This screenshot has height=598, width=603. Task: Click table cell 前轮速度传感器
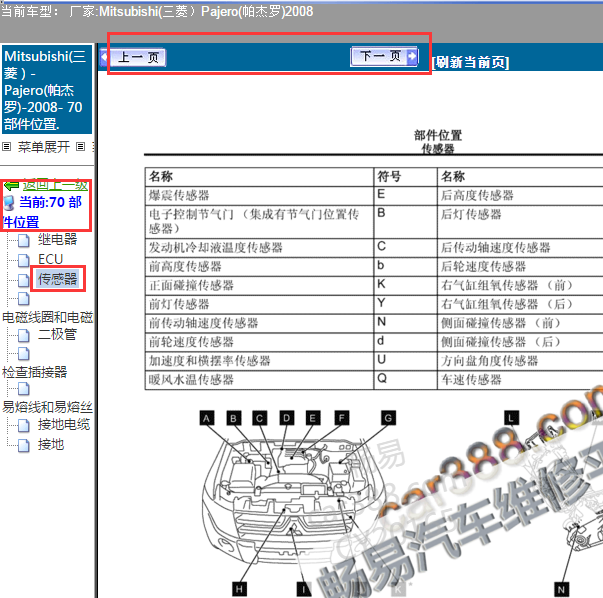coord(259,342)
